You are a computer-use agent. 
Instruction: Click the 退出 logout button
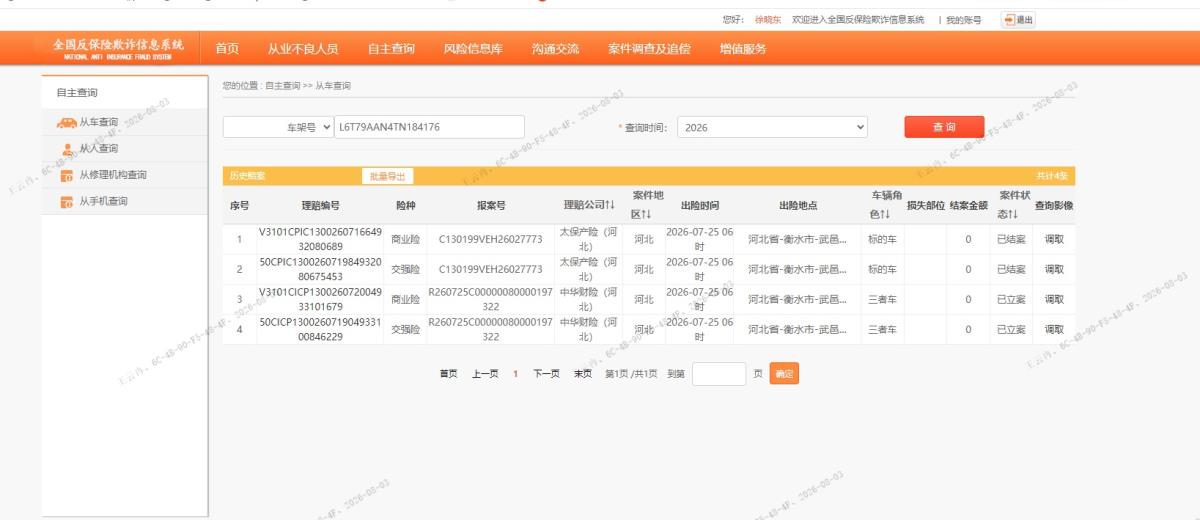(1018, 19)
